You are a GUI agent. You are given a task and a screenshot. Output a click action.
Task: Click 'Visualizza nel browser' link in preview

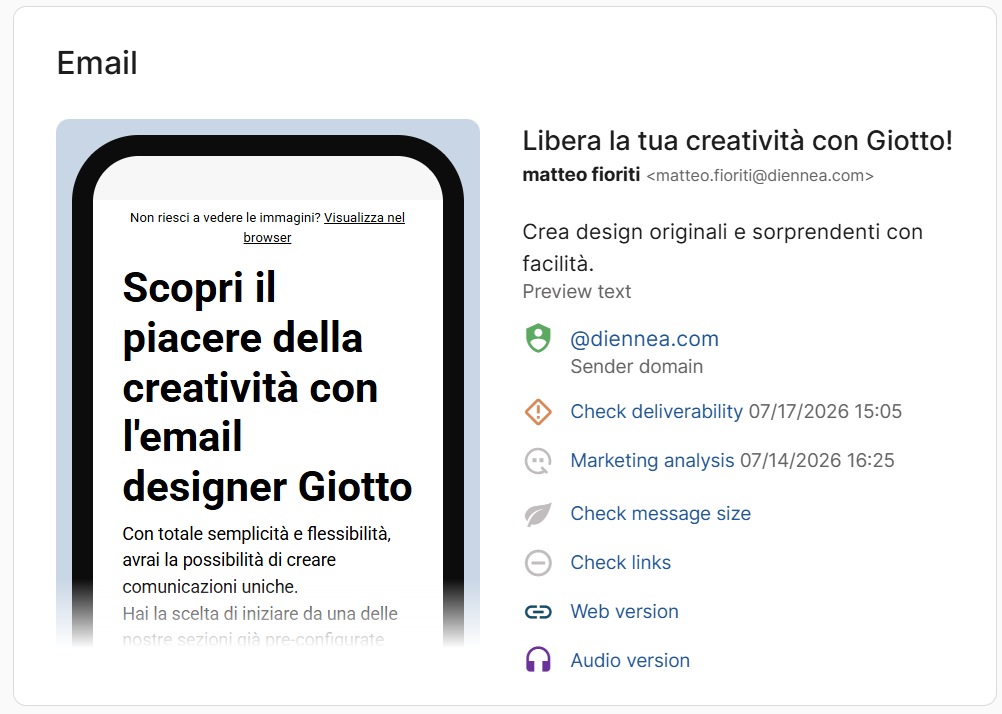coord(324,227)
